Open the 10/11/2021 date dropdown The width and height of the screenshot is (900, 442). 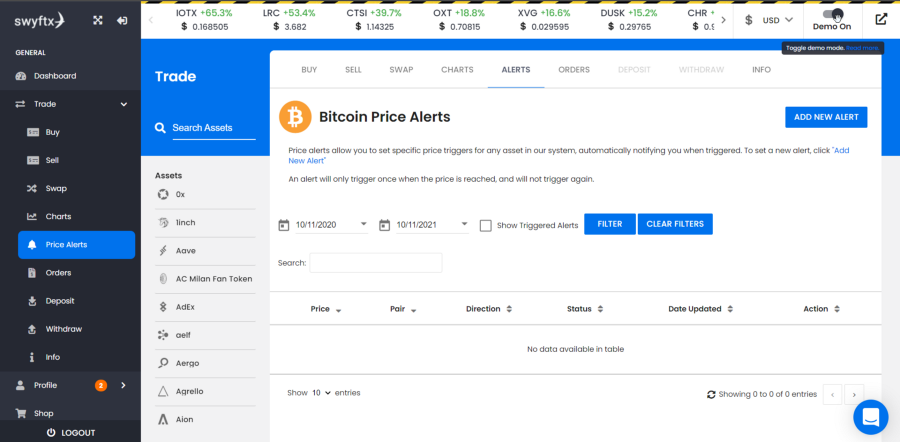tap(432, 225)
